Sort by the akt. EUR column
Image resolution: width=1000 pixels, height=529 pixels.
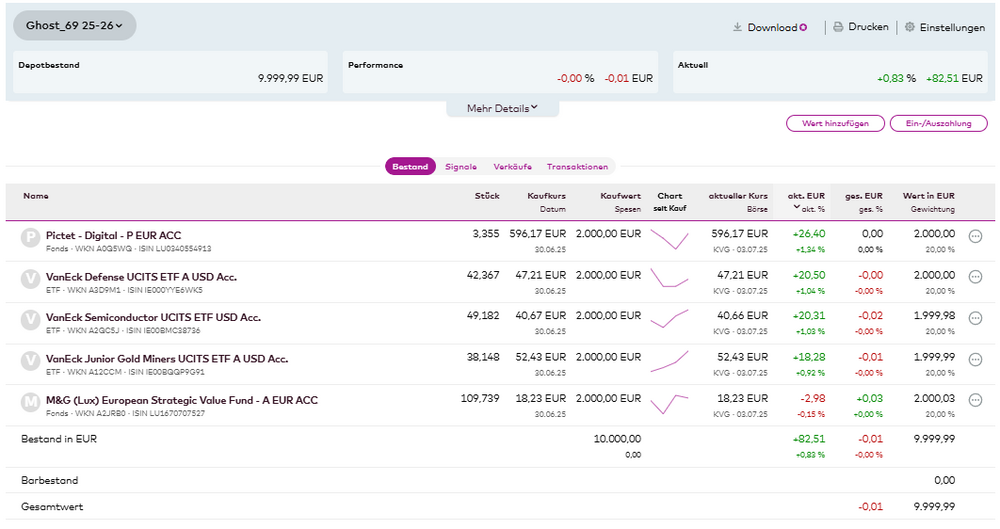[x=804, y=196]
